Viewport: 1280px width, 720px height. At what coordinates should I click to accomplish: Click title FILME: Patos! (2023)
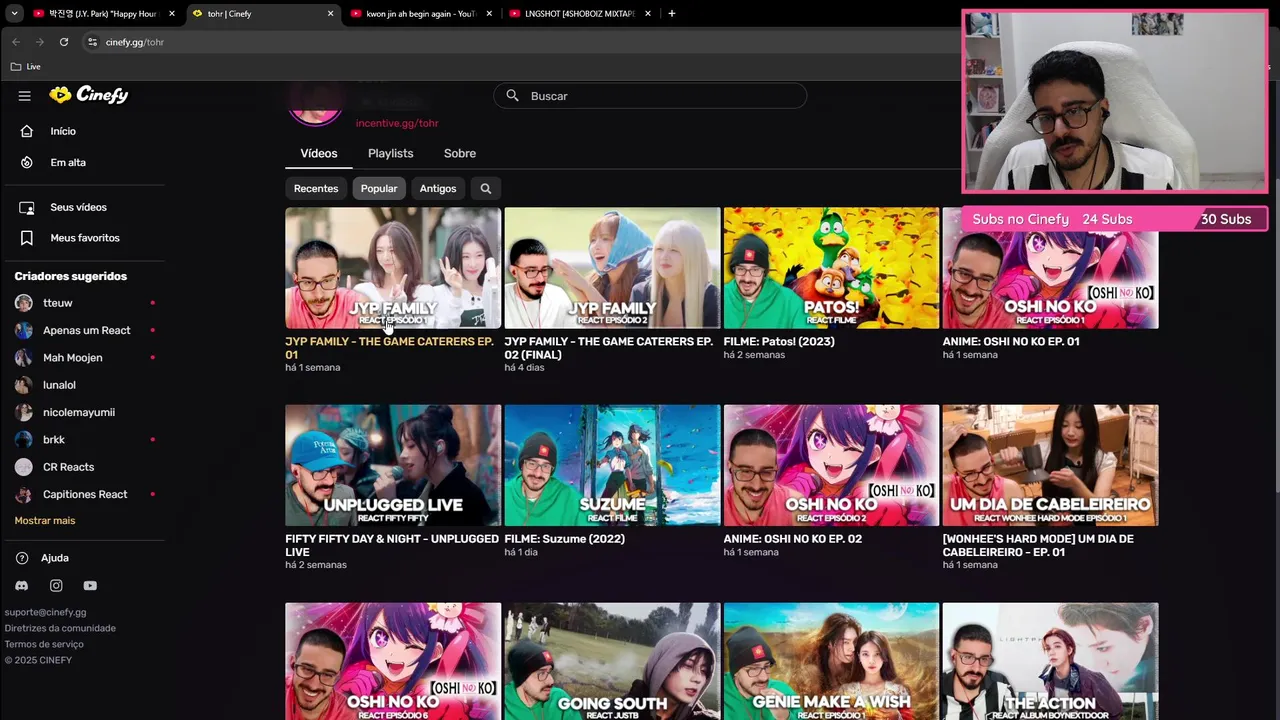pyautogui.click(x=779, y=342)
